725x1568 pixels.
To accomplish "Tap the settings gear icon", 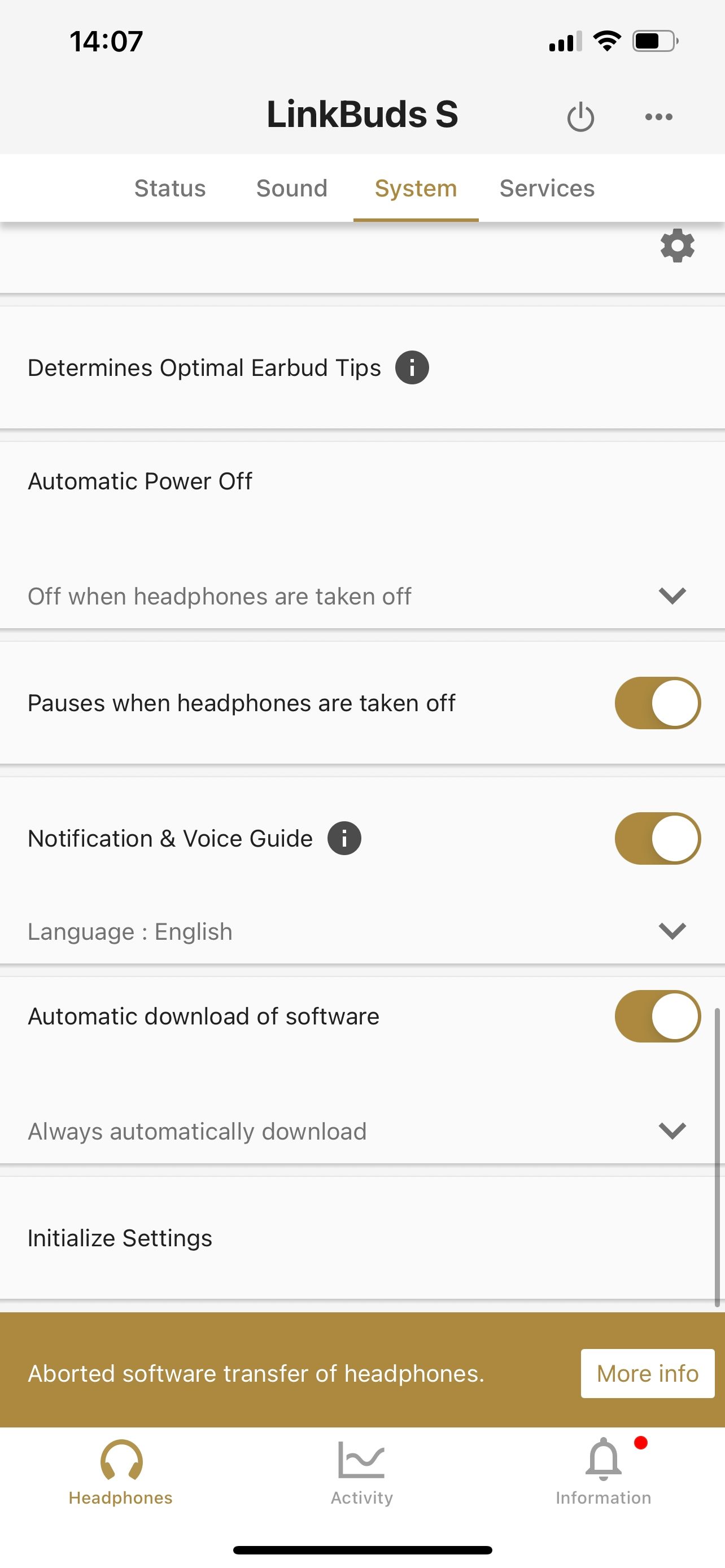I will tap(677, 246).
